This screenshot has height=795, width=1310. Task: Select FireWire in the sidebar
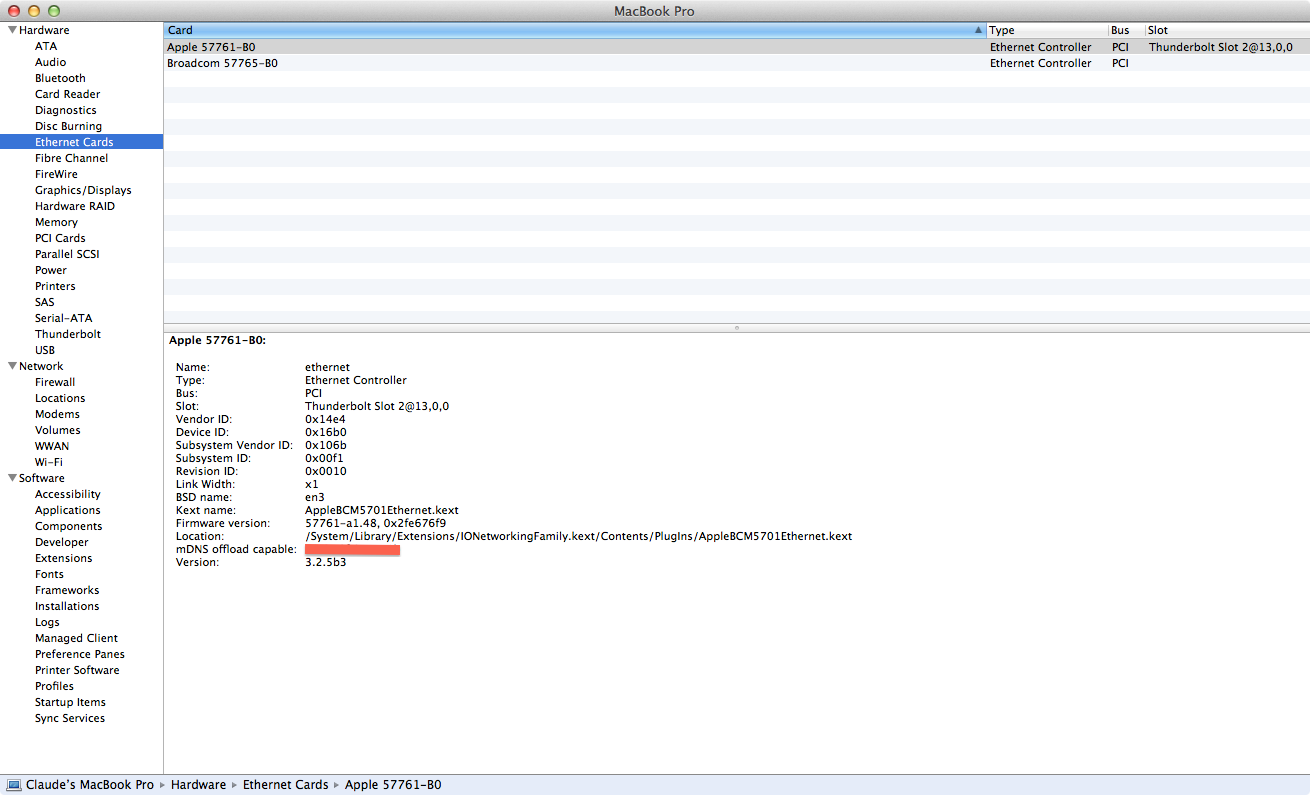pyautogui.click(x=56, y=174)
